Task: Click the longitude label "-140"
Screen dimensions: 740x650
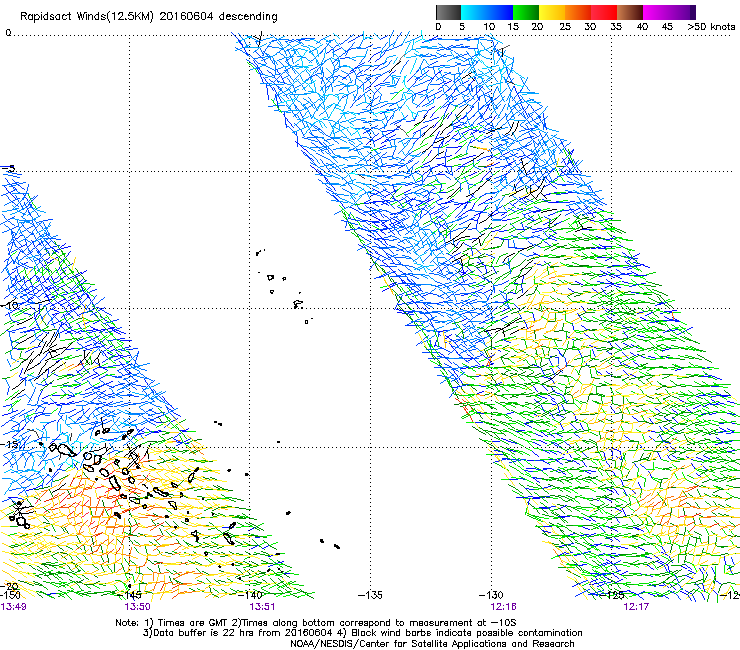Action: [250, 595]
